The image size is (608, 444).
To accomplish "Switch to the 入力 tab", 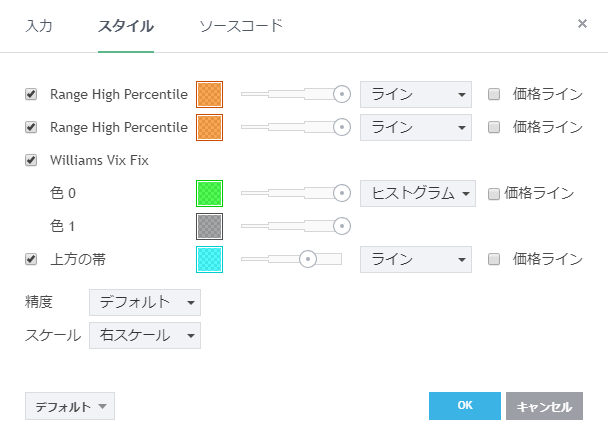I will (x=39, y=26).
